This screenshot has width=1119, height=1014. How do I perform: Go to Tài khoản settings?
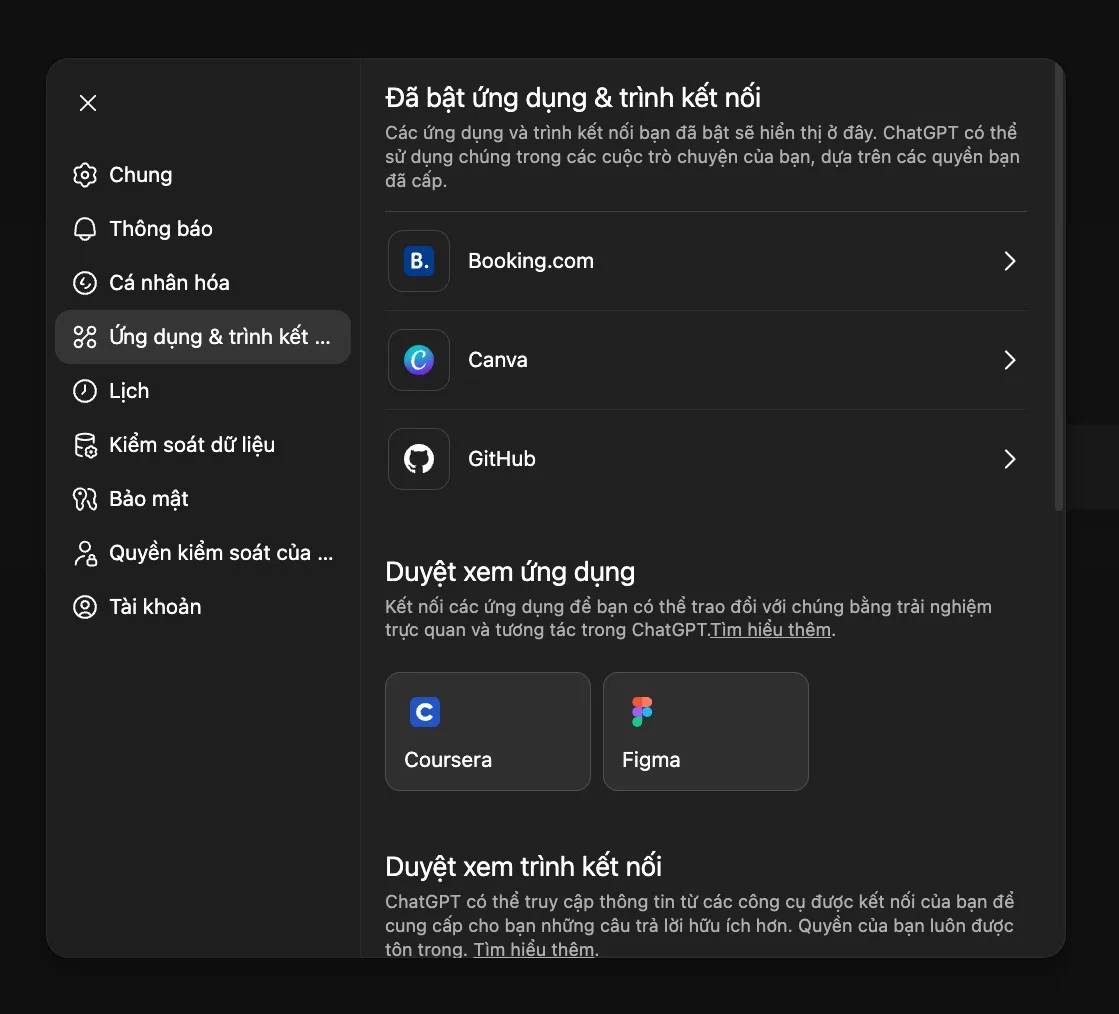point(203,607)
